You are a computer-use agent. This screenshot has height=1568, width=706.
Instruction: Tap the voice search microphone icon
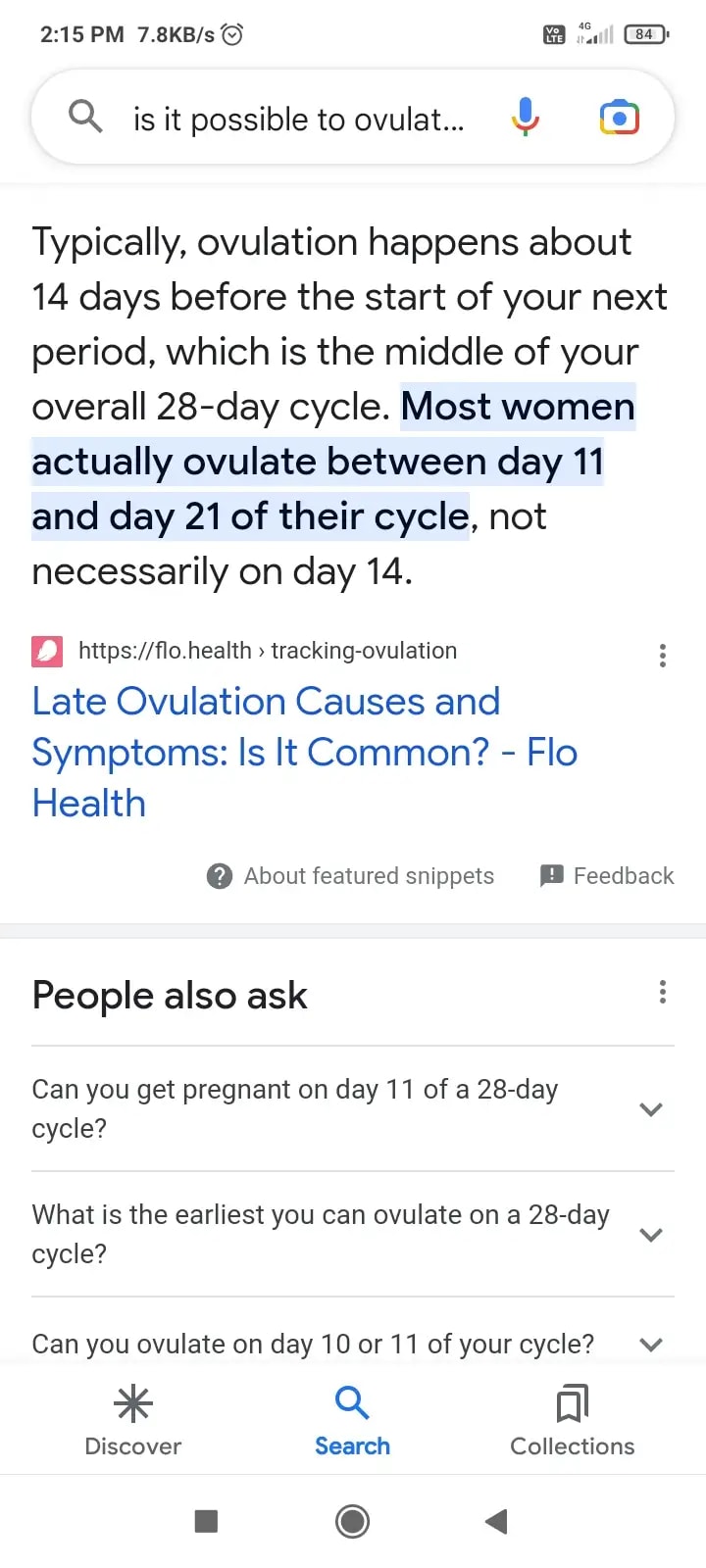coord(526,118)
